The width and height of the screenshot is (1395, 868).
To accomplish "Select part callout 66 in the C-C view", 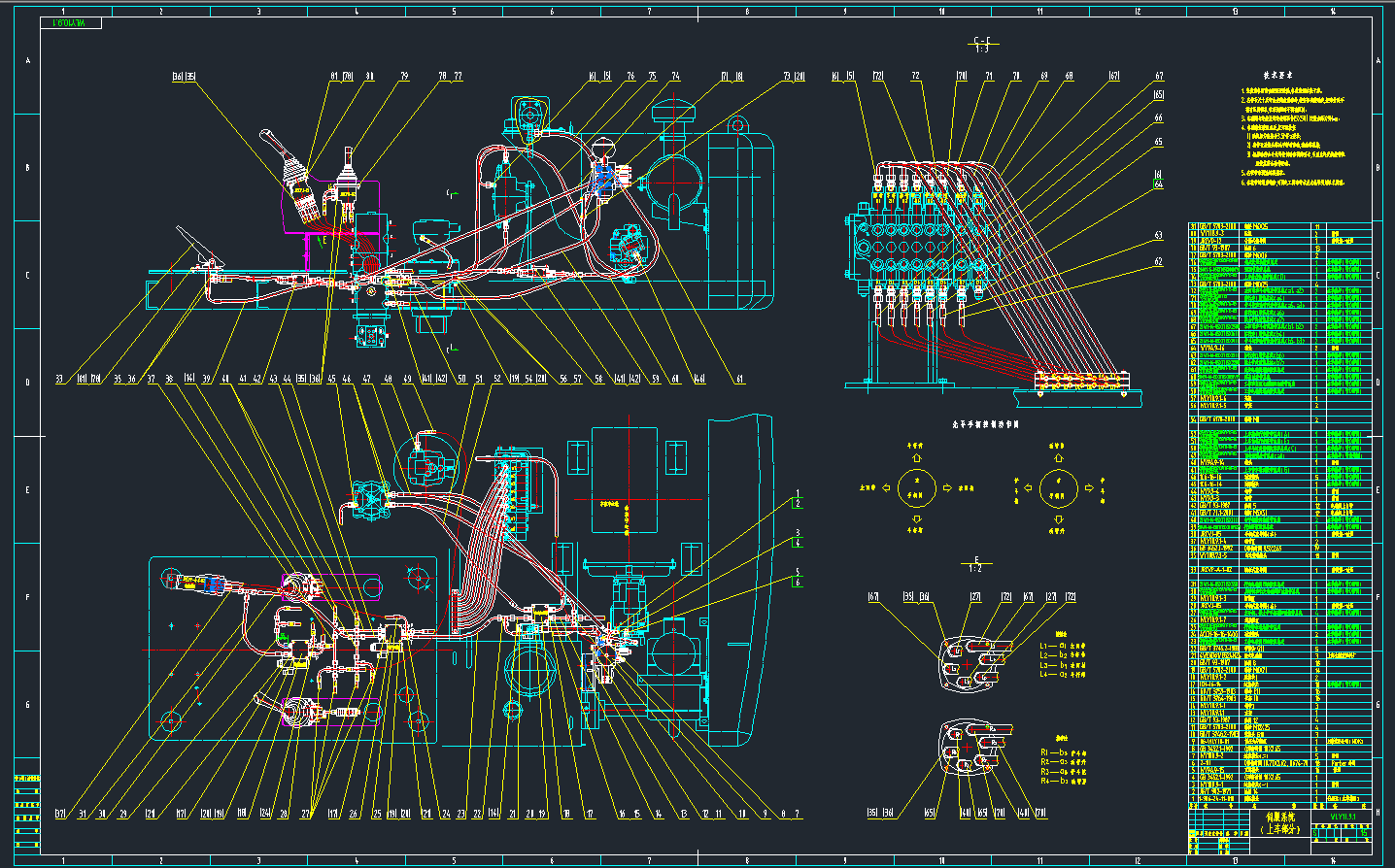I will point(1158,118).
